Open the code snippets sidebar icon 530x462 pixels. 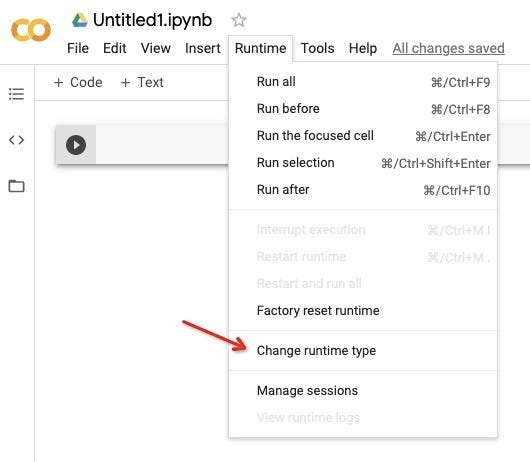16,140
